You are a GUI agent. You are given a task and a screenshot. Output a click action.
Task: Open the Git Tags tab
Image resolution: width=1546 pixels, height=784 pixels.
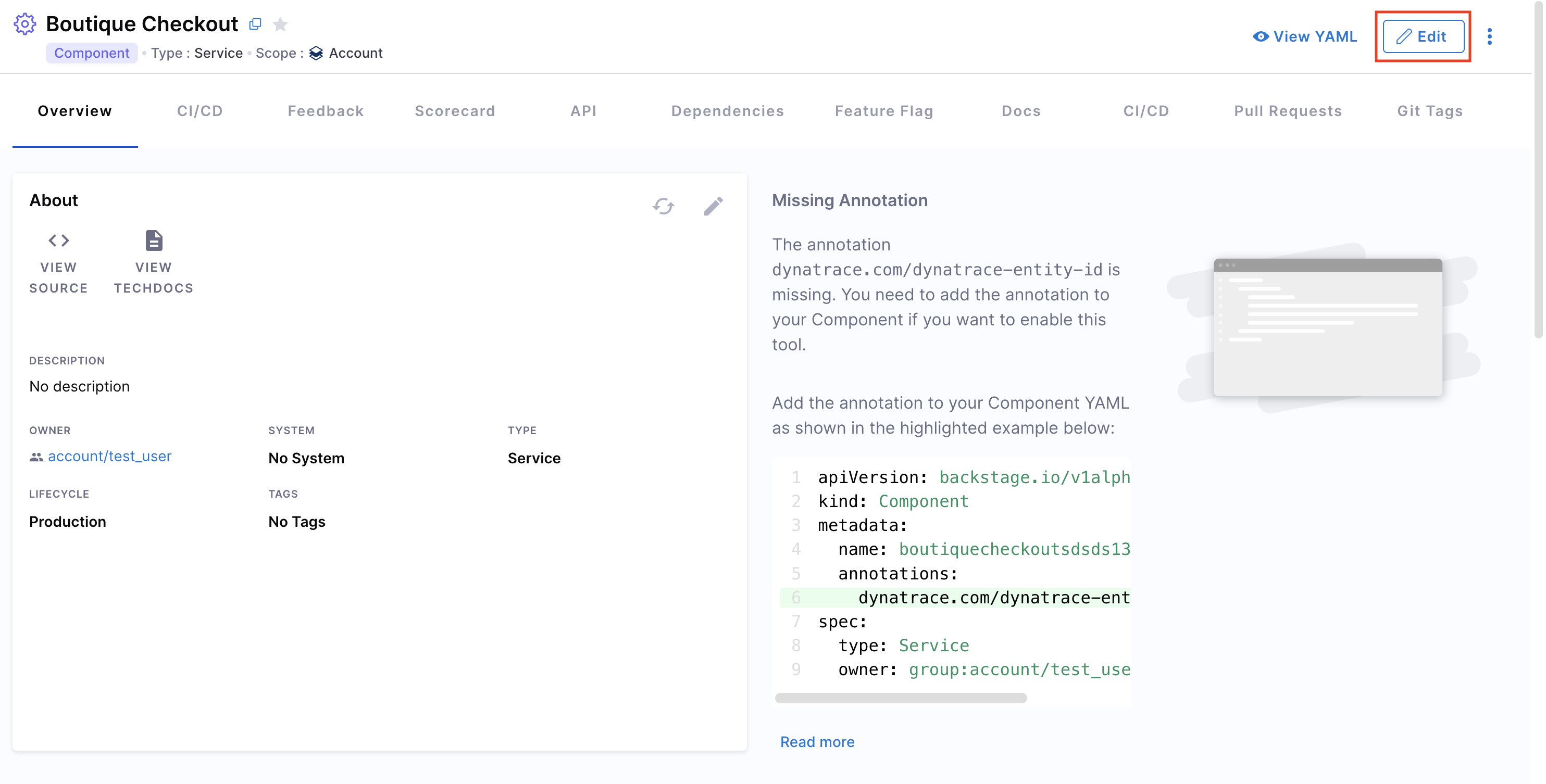click(1429, 111)
